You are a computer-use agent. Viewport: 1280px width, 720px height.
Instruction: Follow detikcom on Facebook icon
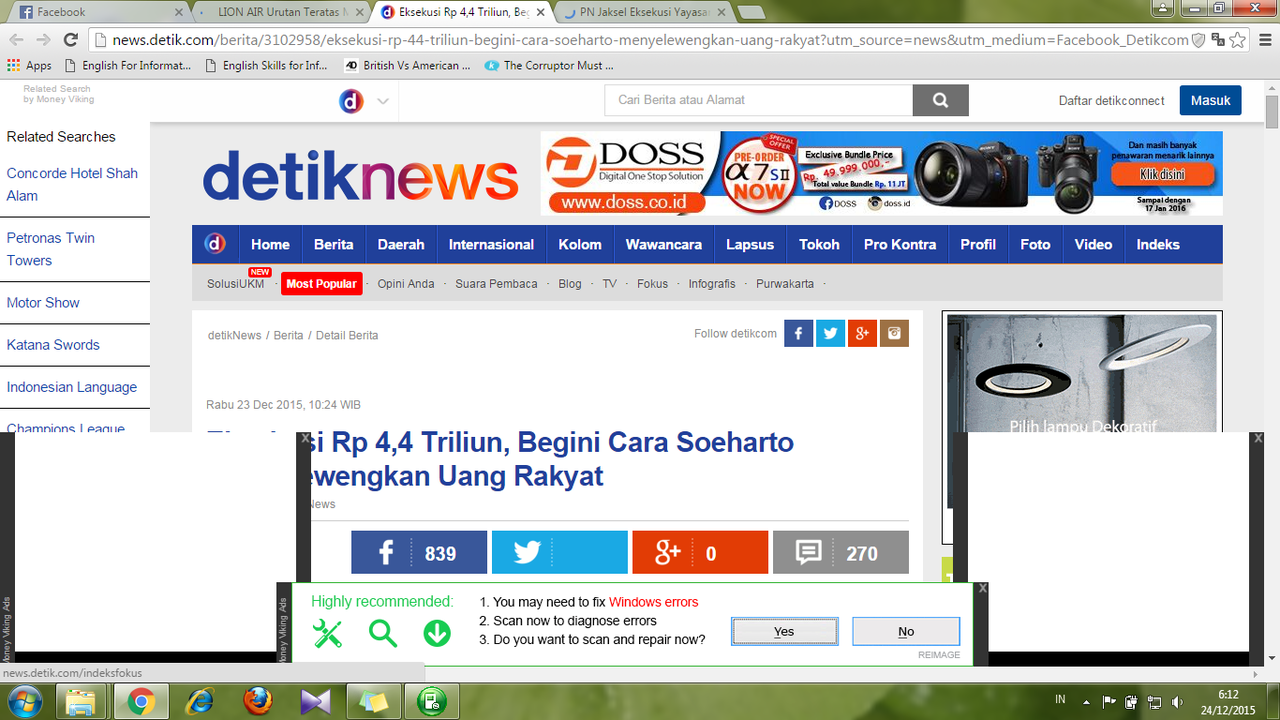(798, 334)
